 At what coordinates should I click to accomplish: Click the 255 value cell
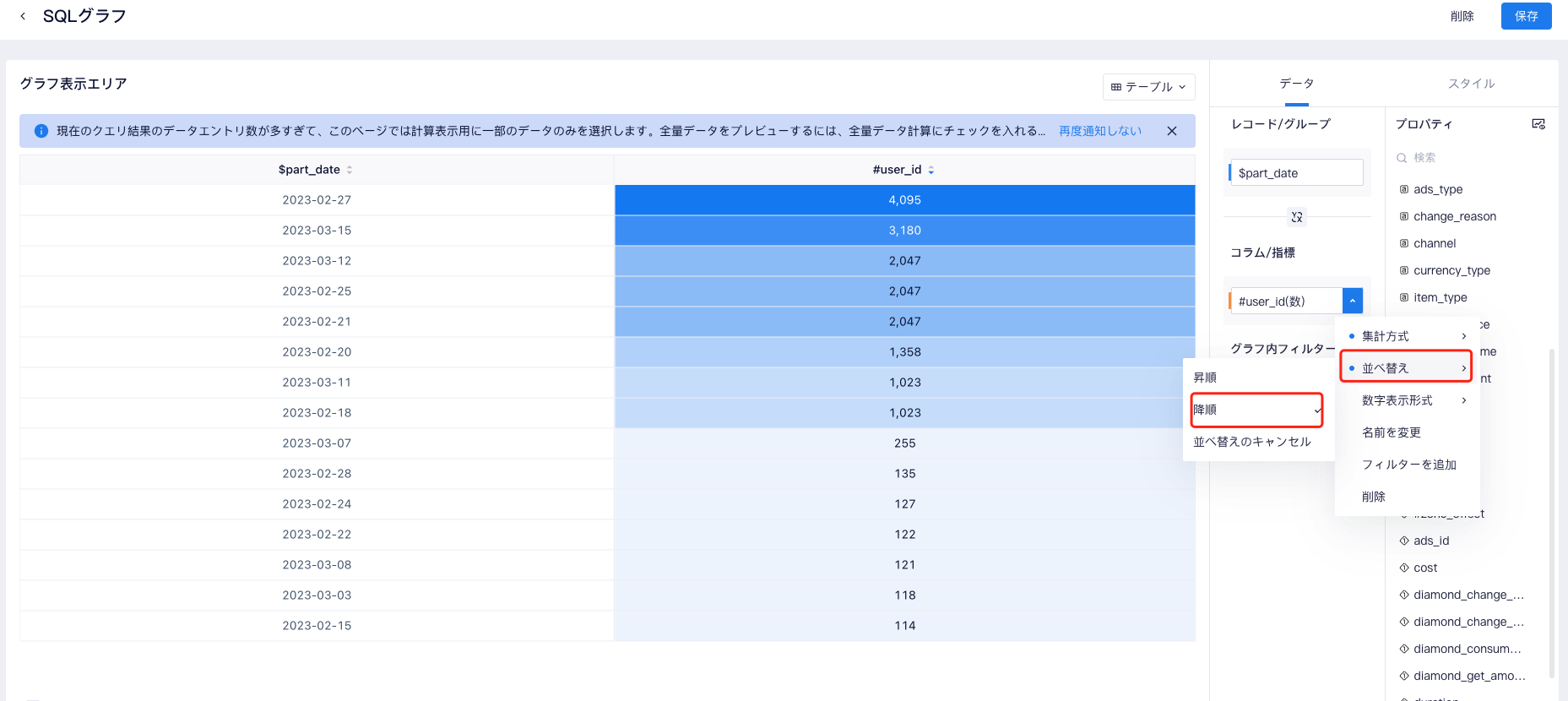(x=904, y=443)
